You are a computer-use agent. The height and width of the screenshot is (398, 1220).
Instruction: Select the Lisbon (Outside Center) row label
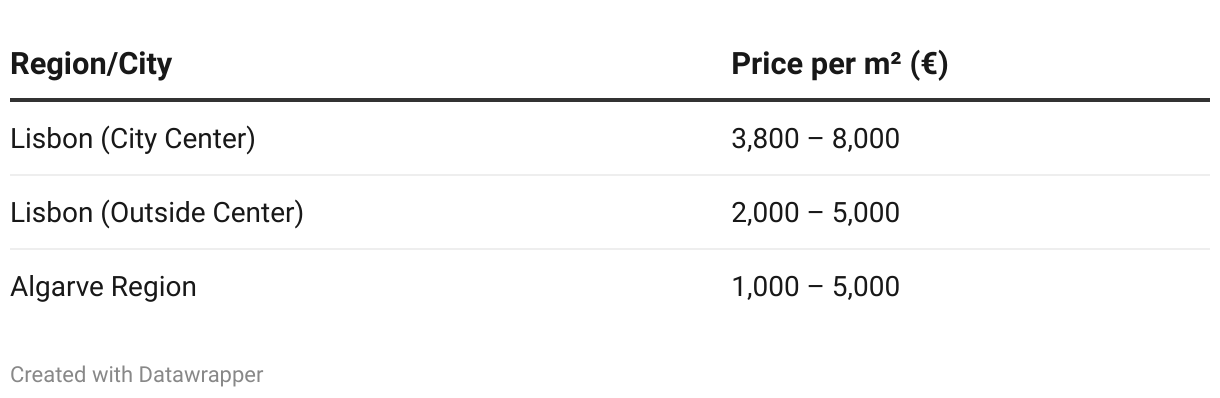(157, 213)
